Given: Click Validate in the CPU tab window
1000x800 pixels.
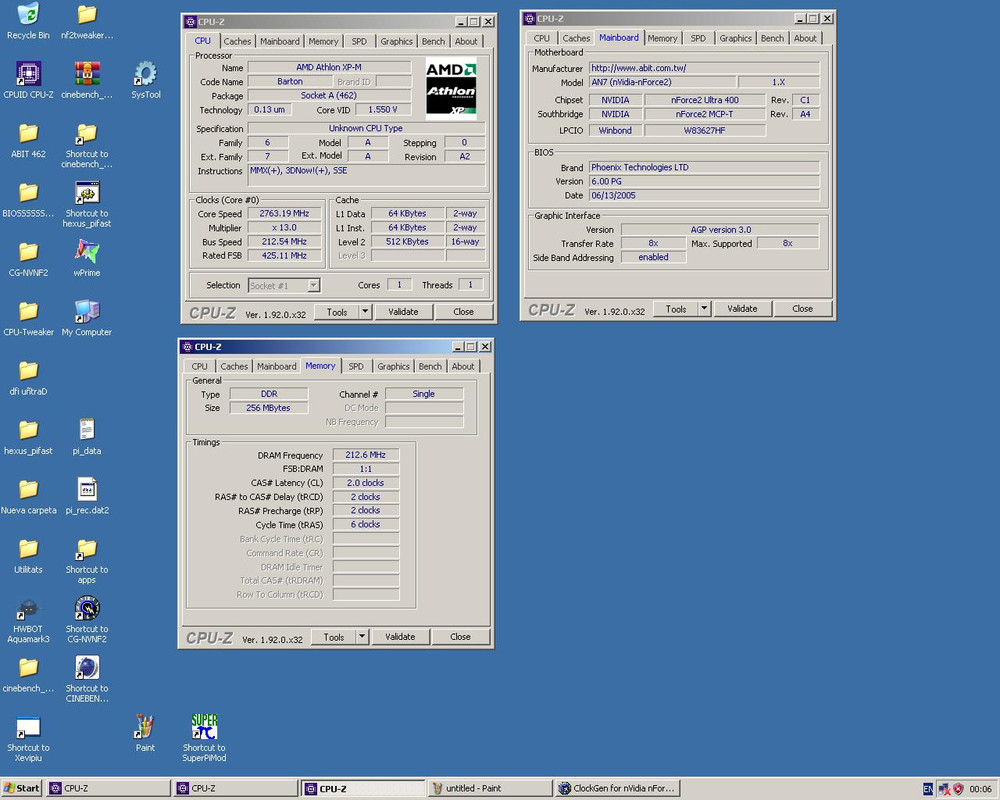Looking at the screenshot, I should 403,312.
